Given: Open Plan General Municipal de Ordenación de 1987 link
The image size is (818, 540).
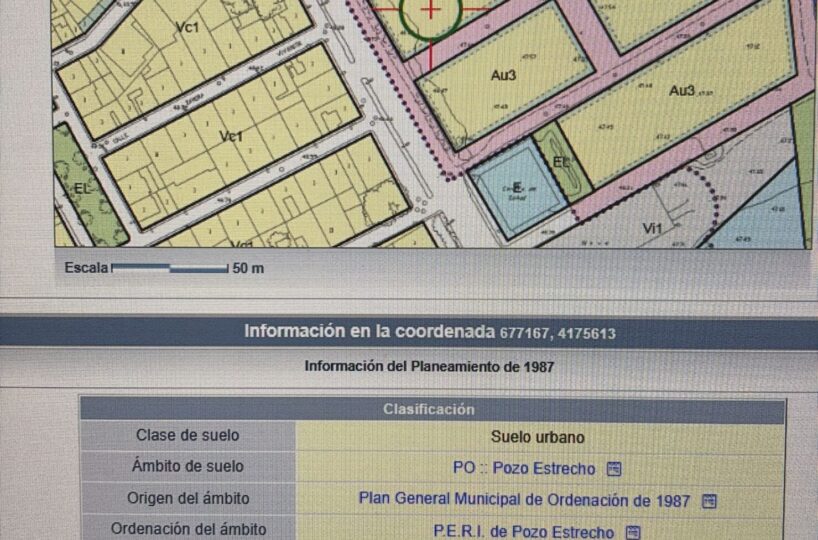Looking at the screenshot, I should click(x=524, y=501).
